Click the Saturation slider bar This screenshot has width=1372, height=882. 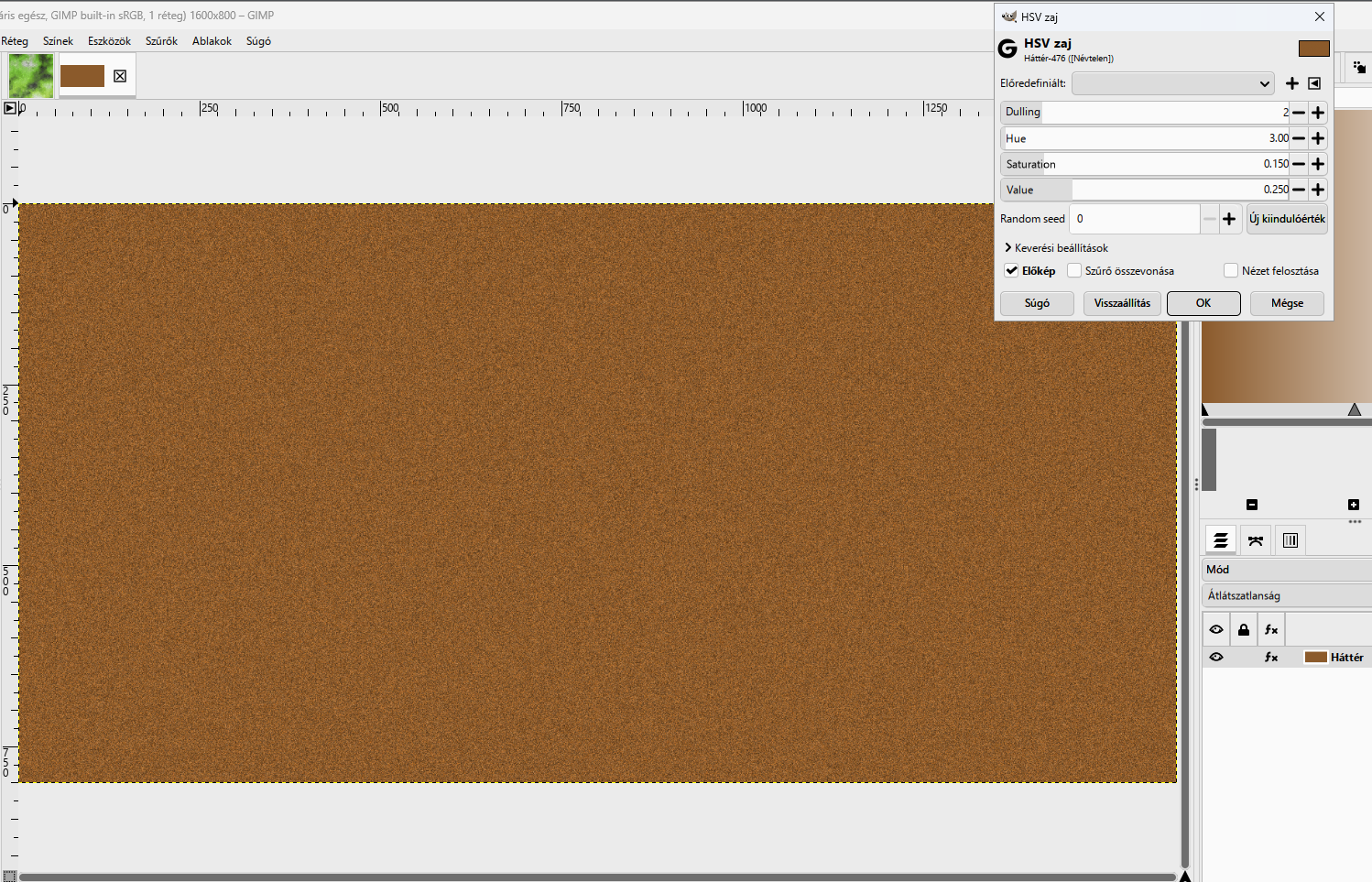tap(1146, 164)
